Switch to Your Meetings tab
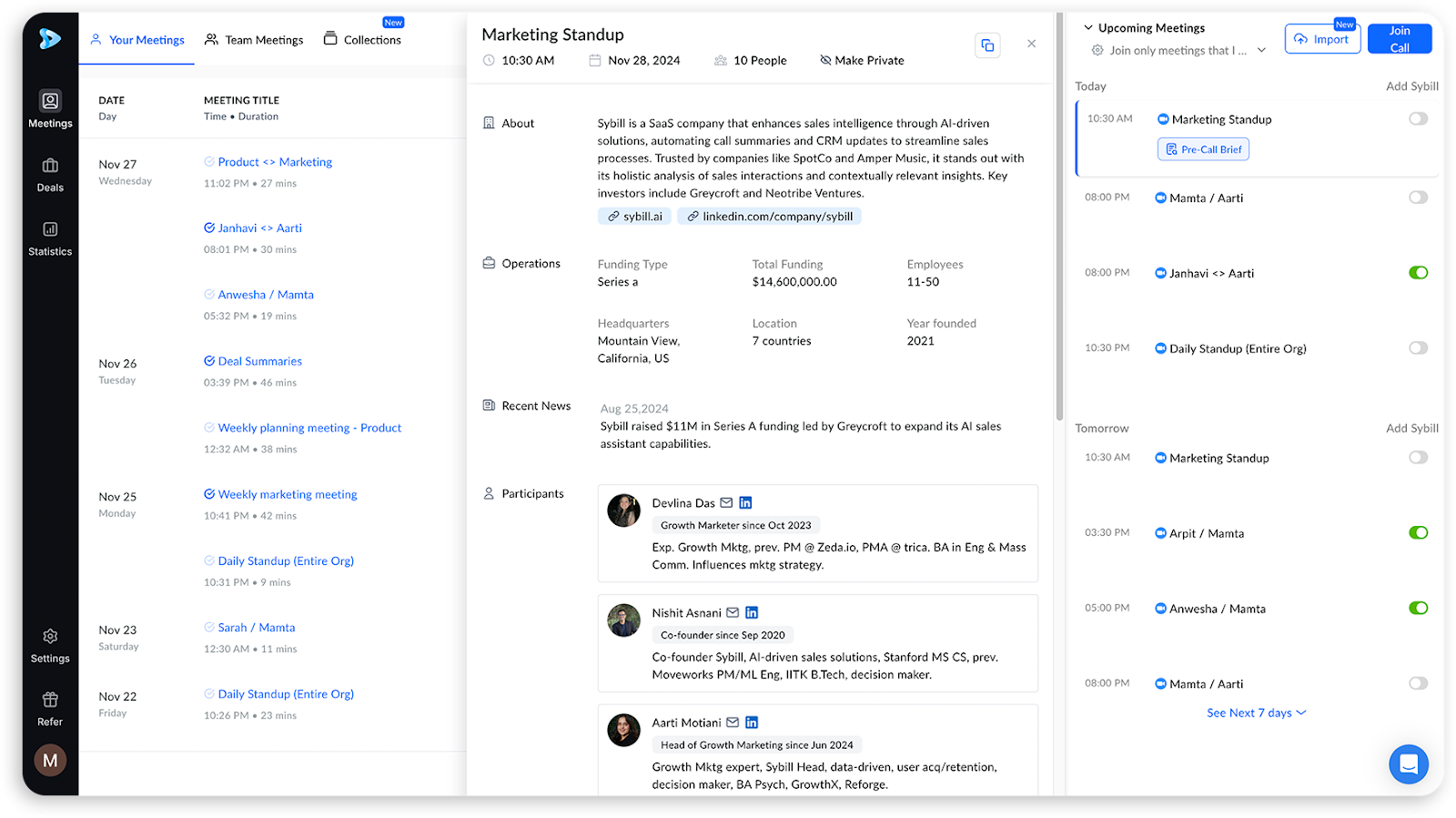The width and height of the screenshot is (1456, 818). pos(137,40)
